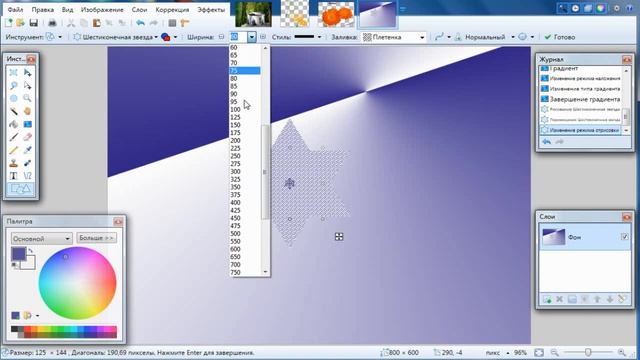640x360 pixels.
Task: Switch to the orange flowers image thumbnail
Action: click(336, 14)
